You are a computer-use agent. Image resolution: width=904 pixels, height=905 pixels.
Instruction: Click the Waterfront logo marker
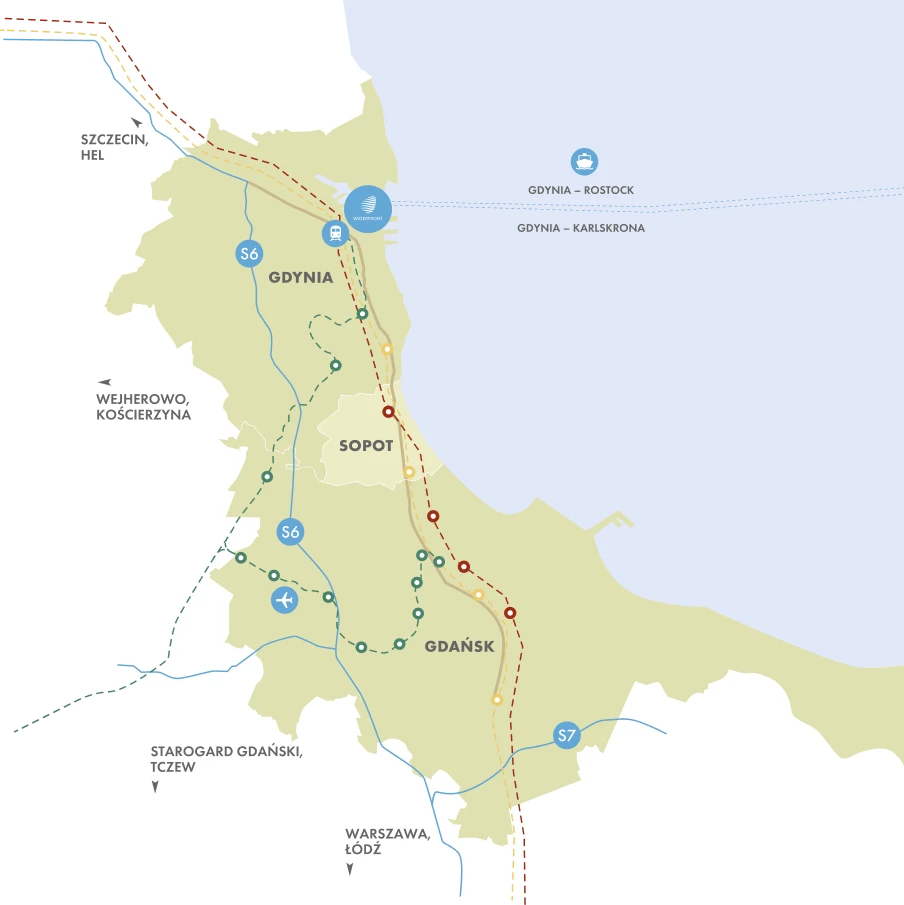pyautogui.click(x=367, y=209)
